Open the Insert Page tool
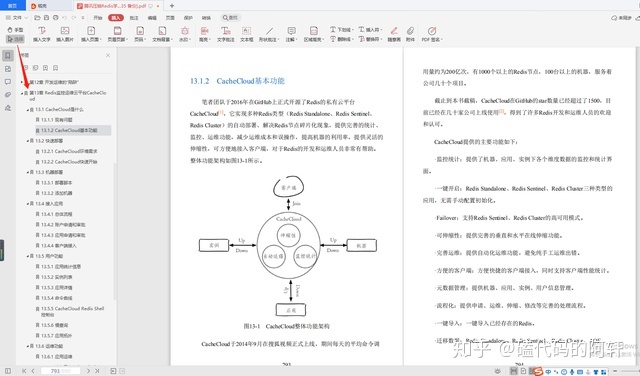Viewport: 640px width, 376px height. pyautogui.click(x=91, y=34)
